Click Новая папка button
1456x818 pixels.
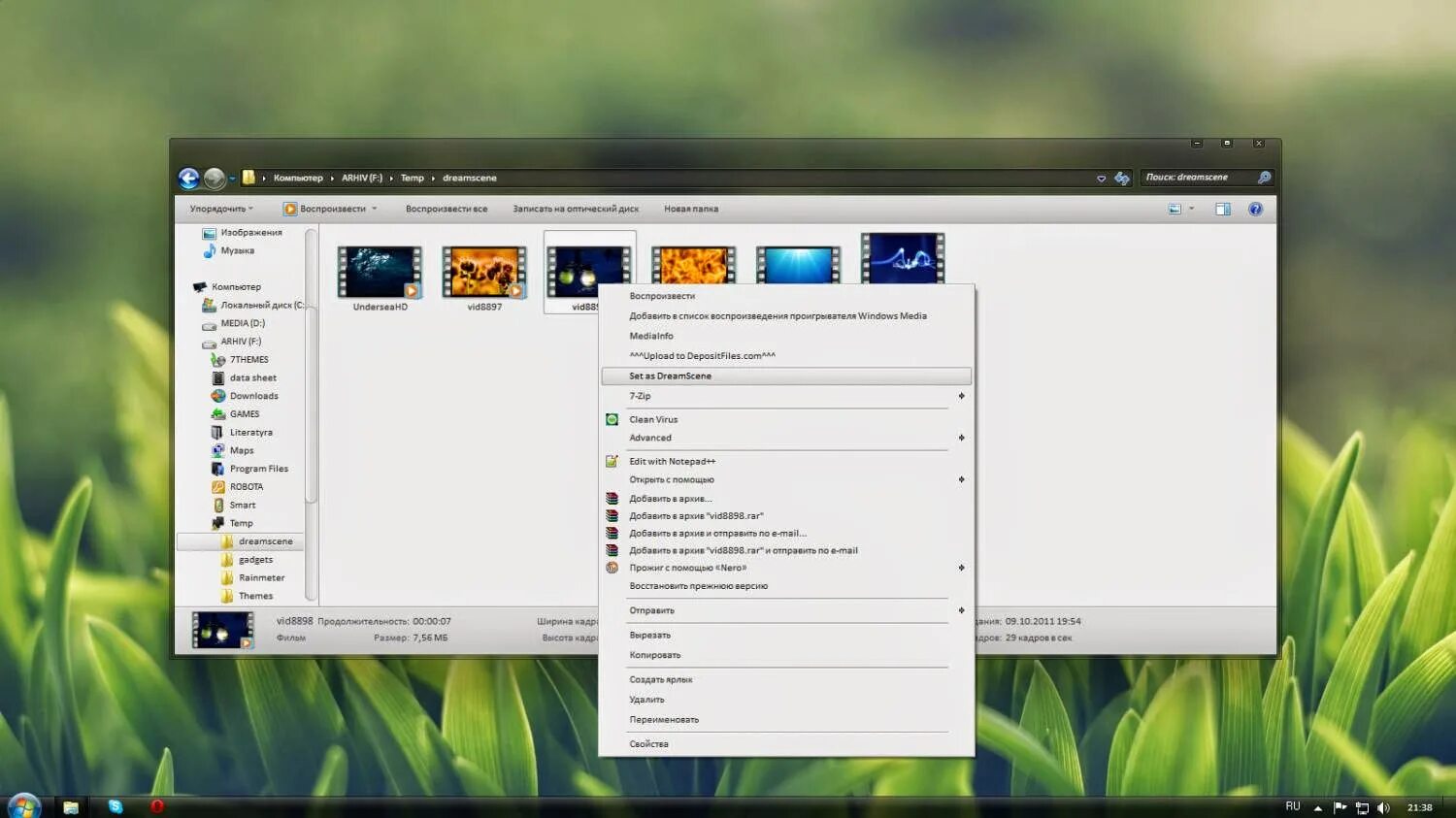click(x=691, y=209)
